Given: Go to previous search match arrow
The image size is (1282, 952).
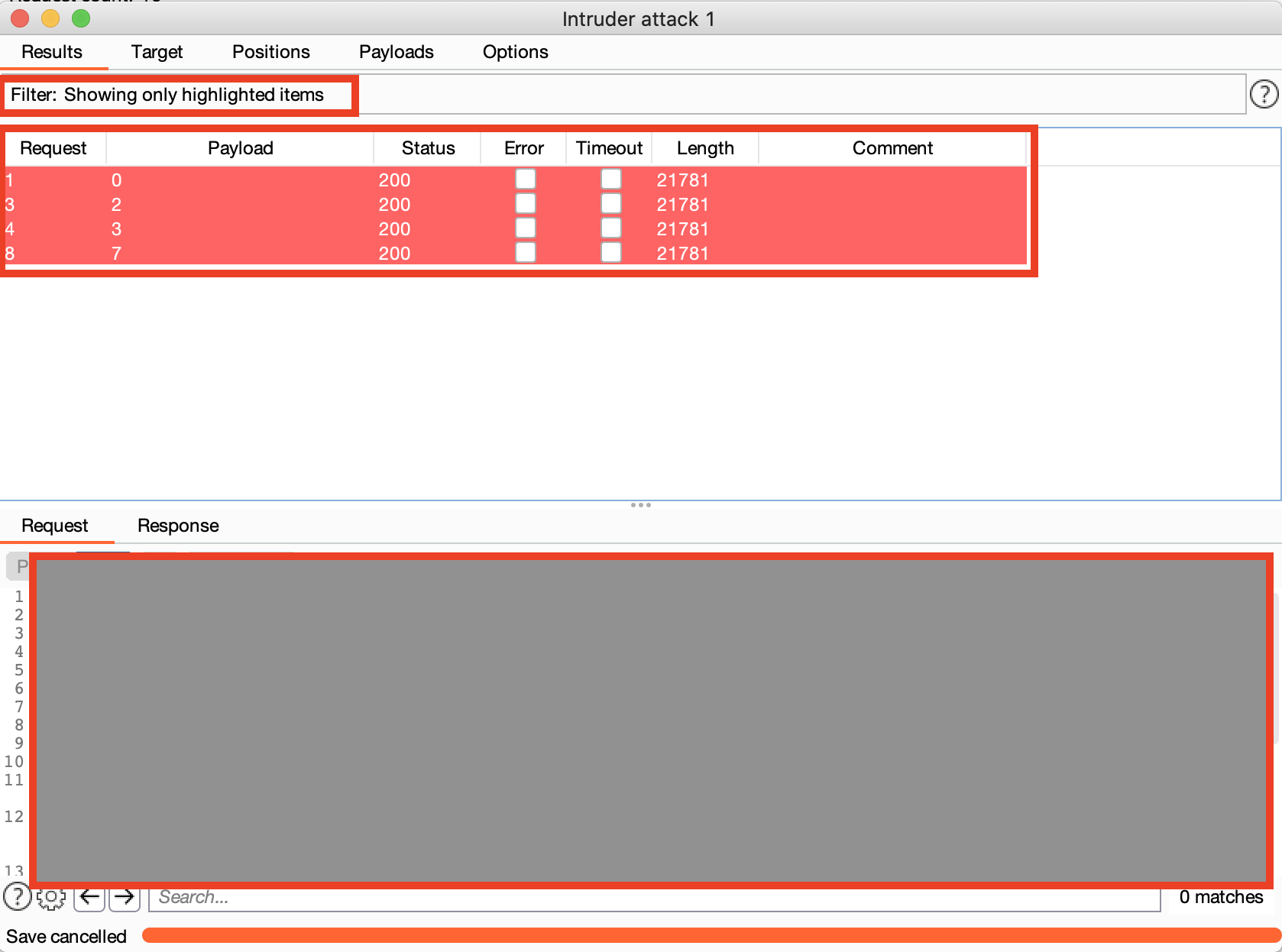Looking at the screenshot, I should (89, 897).
